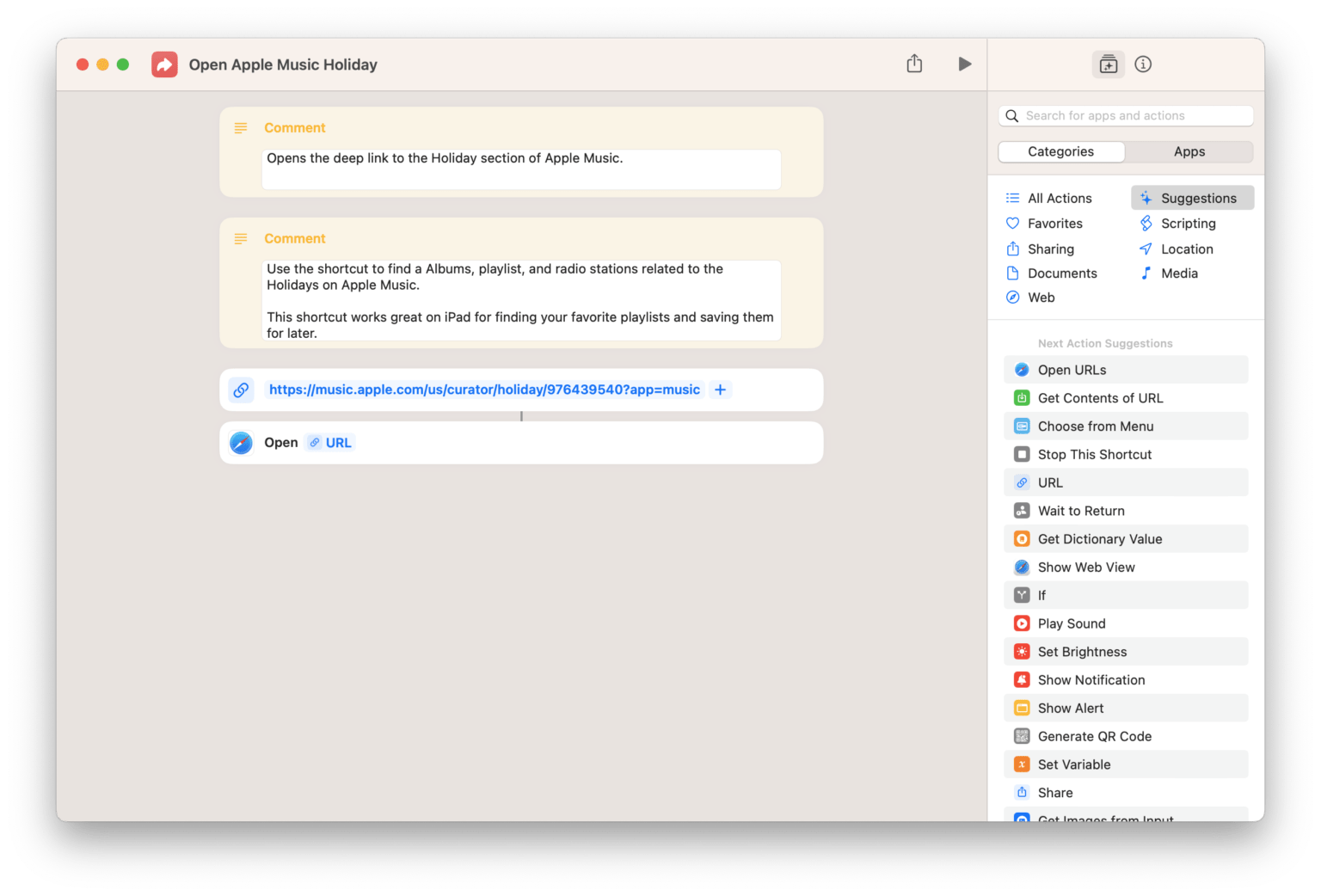Select the Categories tab
1321x896 pixels.
pyautogui.click(x=1060, y=151)
